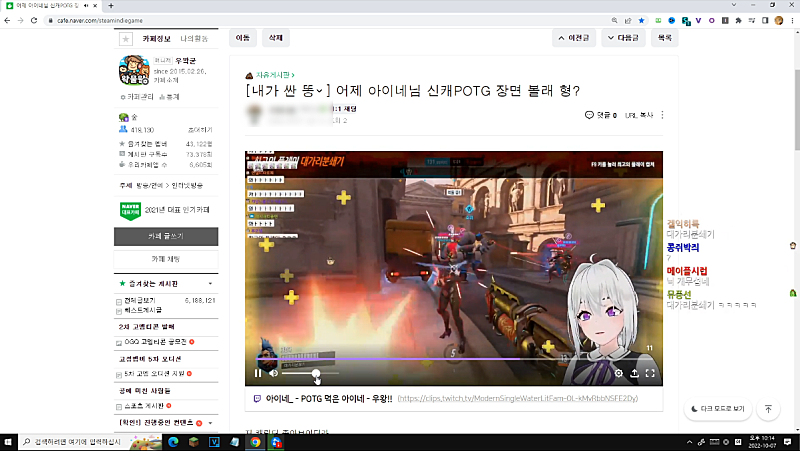Screen dimensions: 800x451
Task: Adjust the video volume slider
Action: coord(310,373)
